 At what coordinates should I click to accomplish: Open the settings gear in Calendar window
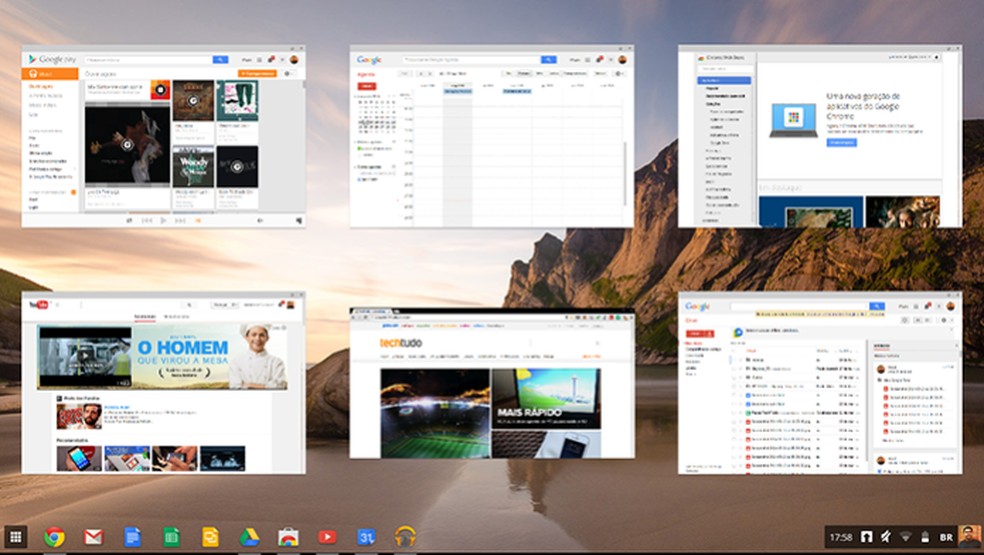[619, 73]
